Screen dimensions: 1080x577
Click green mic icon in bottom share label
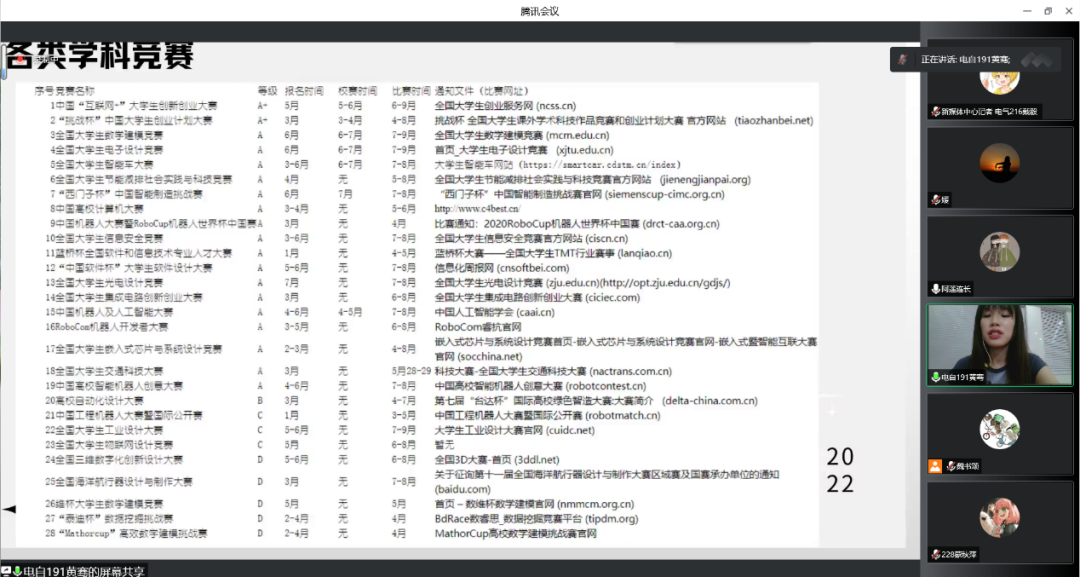pyautogui.click(x=18, y=570)
